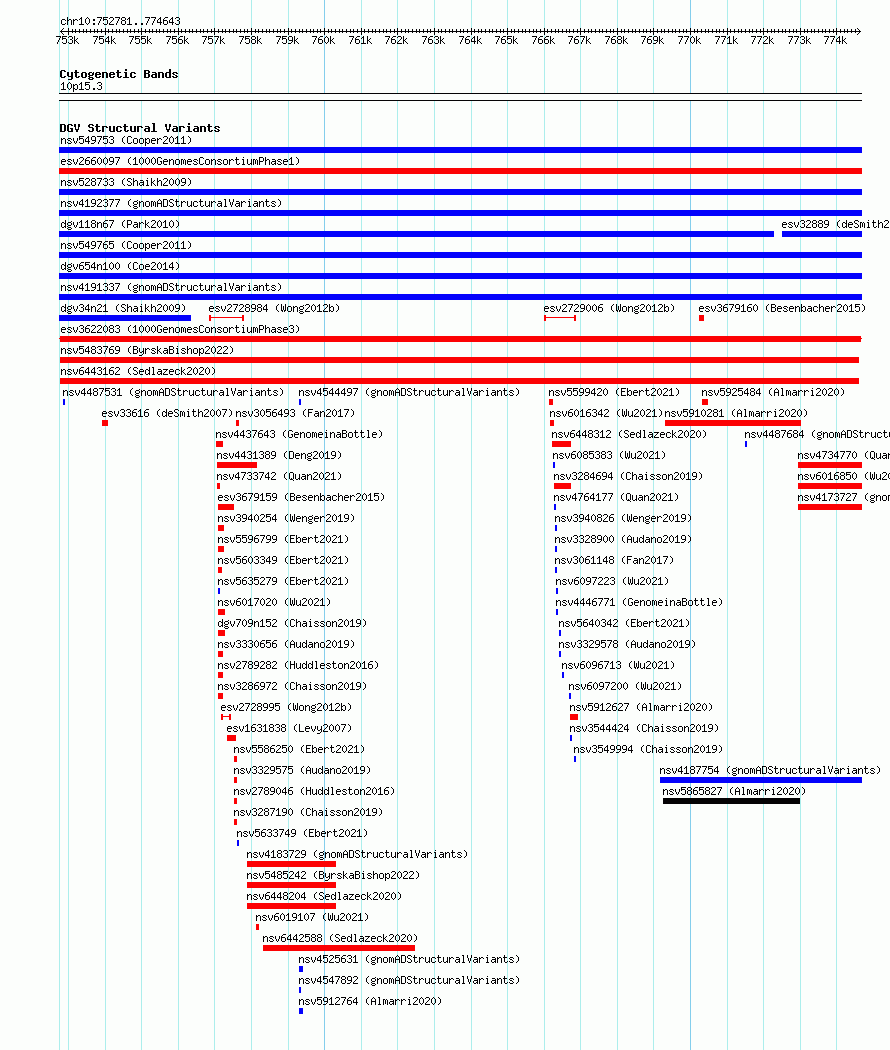Image resolution: width=890 pixels, height=1050 pixels.
Task: Open nsv549765 (Cooper2011) variant
Action: 126,245
